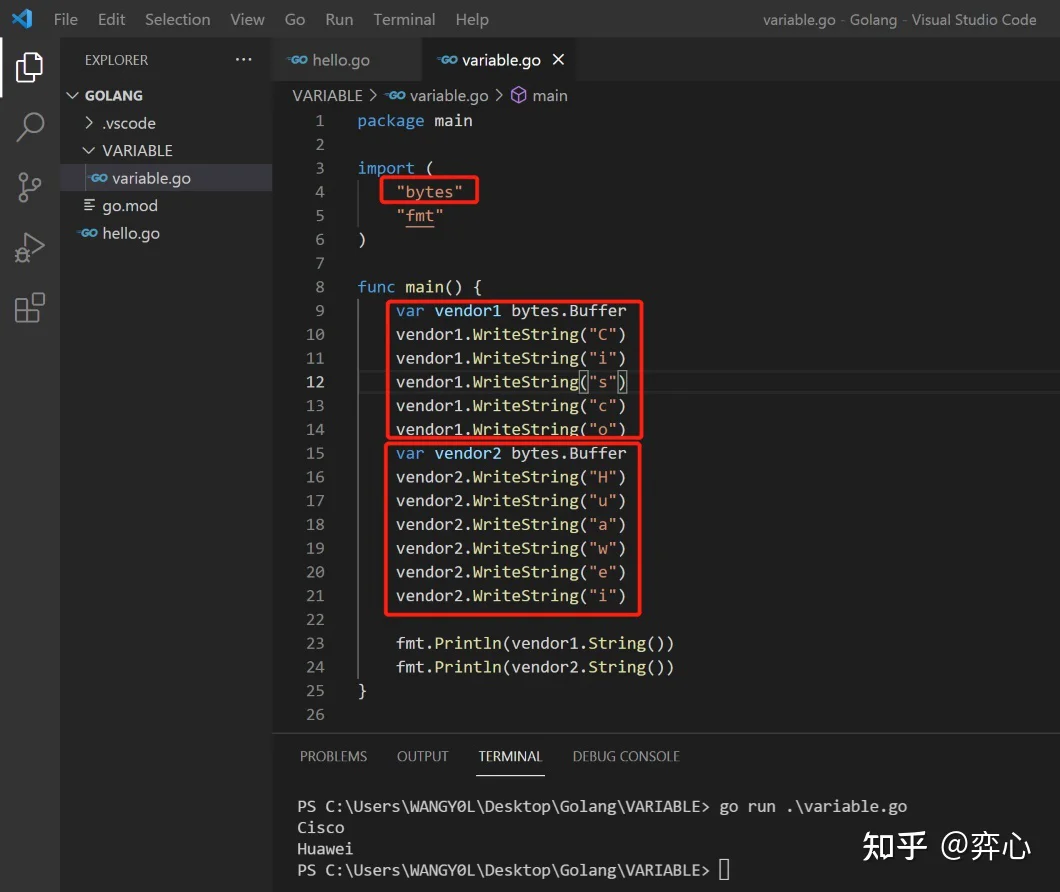Click the variable.go breadcrumb segment
The width and height of the screenshot is (1060, 892).
pyautogui.click(x=449, y=95)
